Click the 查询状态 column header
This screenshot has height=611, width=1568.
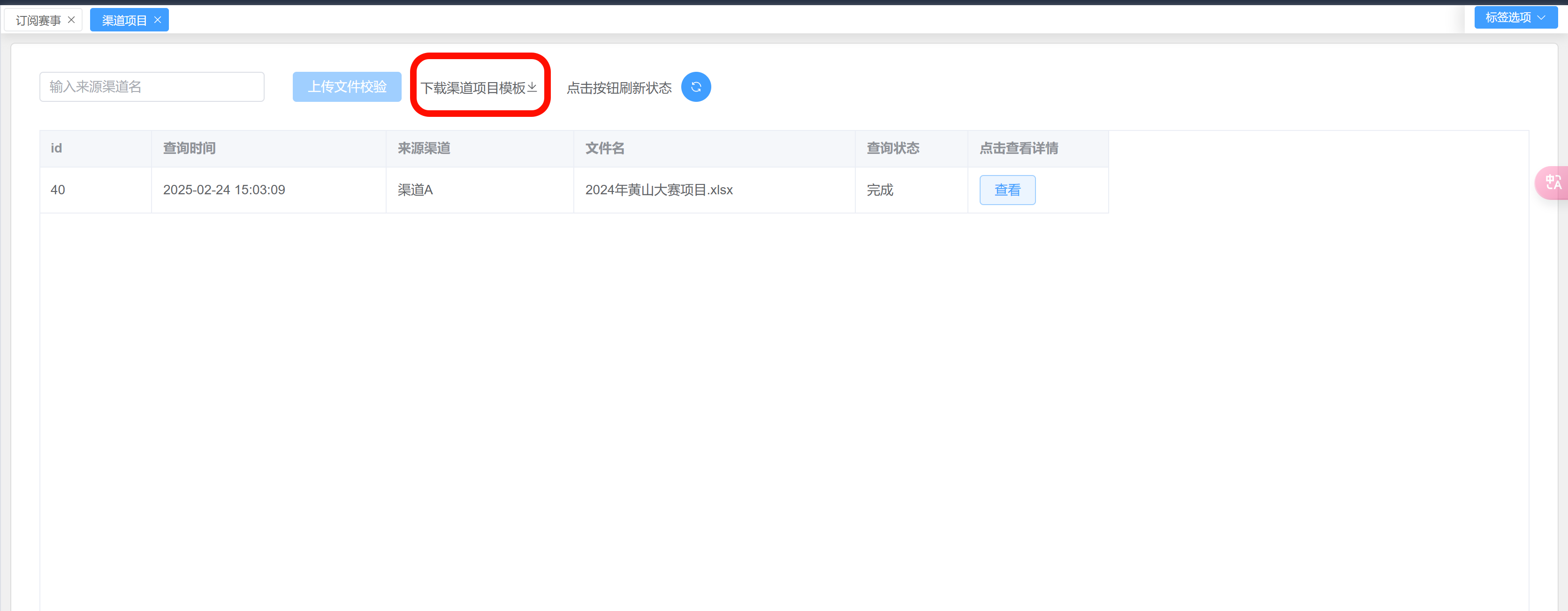pyautogui.click(x=892, y=148)
